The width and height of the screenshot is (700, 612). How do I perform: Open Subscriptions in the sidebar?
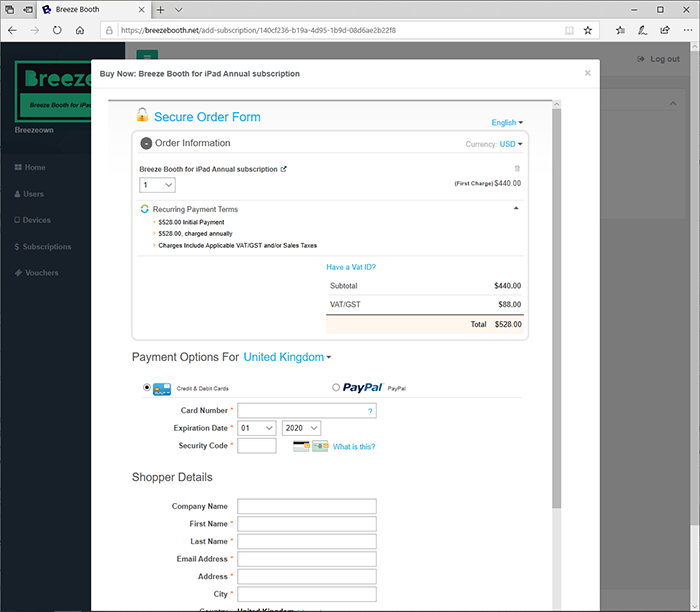tap(42, 247)
